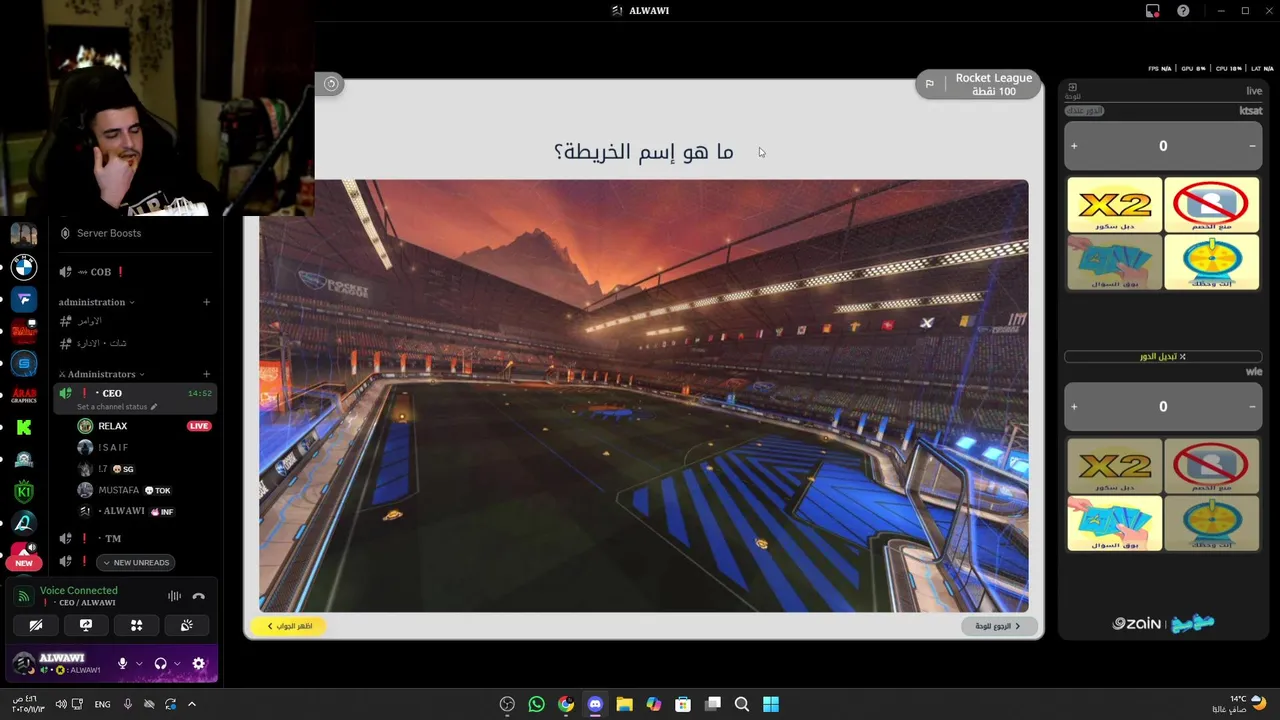Viewport: 1280px width, 720px height.
Task: Collapse the administration category
Action: [x=97, y=302]
